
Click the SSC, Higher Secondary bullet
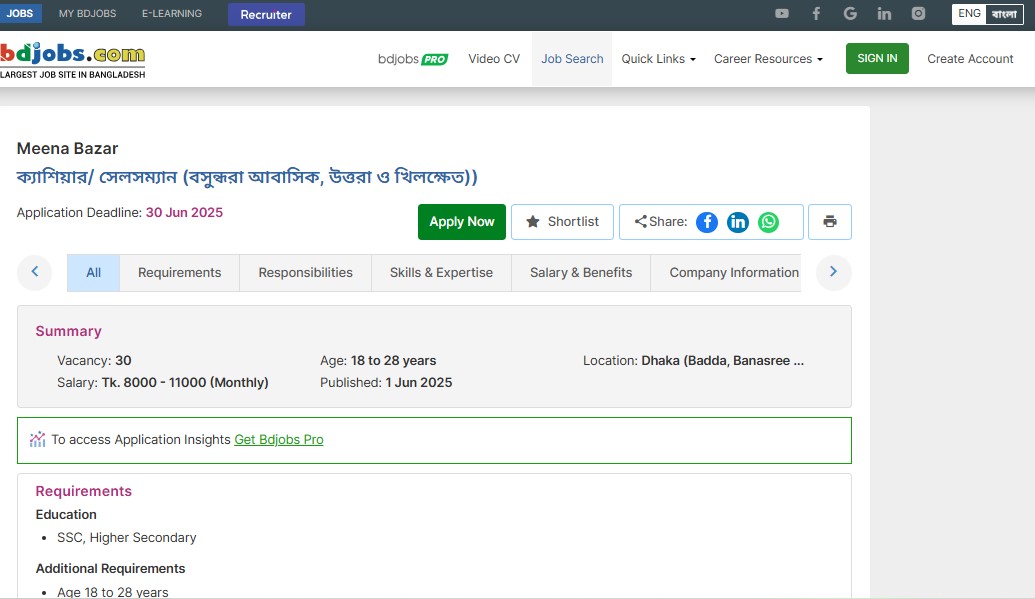127,538
